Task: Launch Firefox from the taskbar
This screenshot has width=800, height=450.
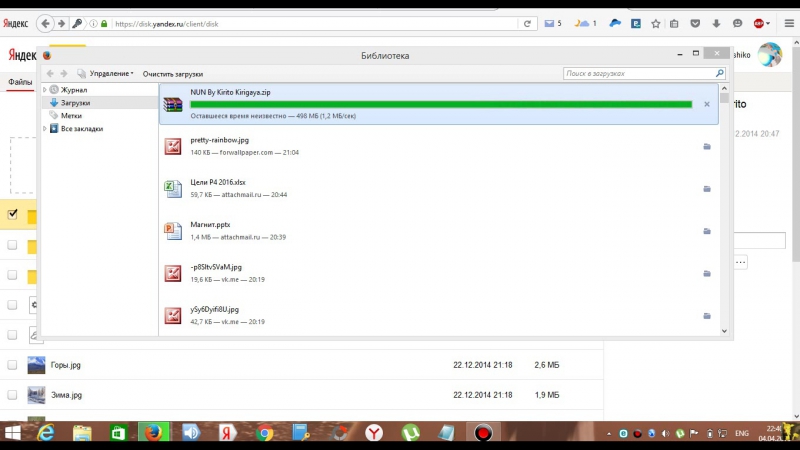Action: pyautogui.click(x=153, y=433)
